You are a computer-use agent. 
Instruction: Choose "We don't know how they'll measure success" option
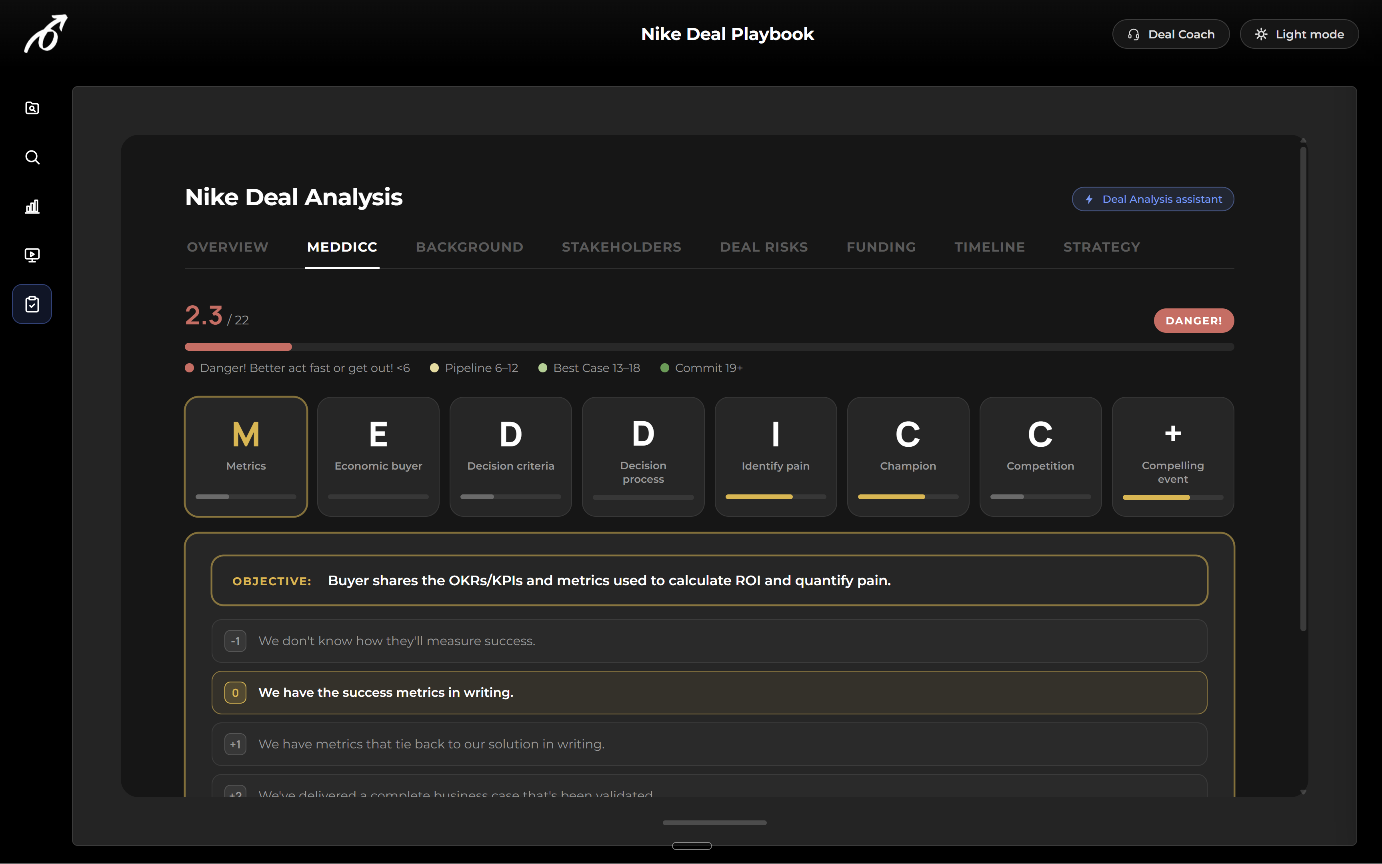[x=709, y=641]
